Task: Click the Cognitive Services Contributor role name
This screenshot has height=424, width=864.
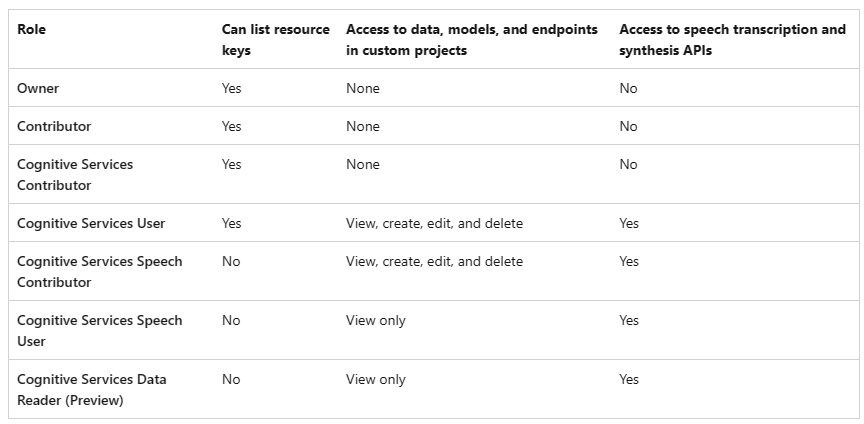Action: point(75,174)
